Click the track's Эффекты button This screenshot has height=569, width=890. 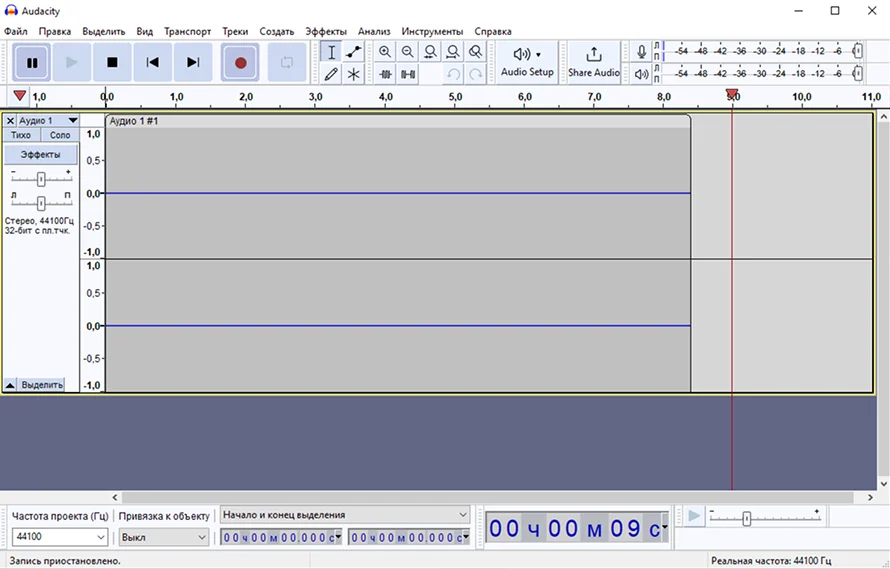pos(41,155)
